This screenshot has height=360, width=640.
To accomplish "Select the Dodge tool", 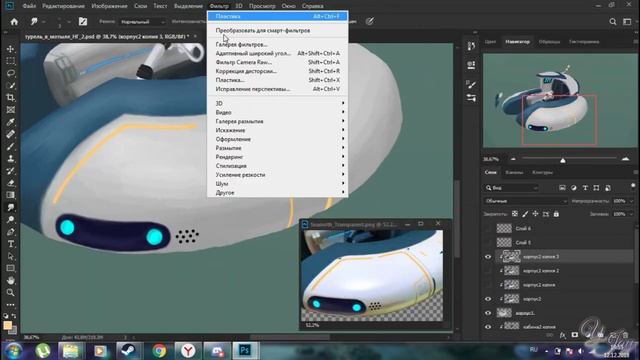I will (x=11, y=220).
